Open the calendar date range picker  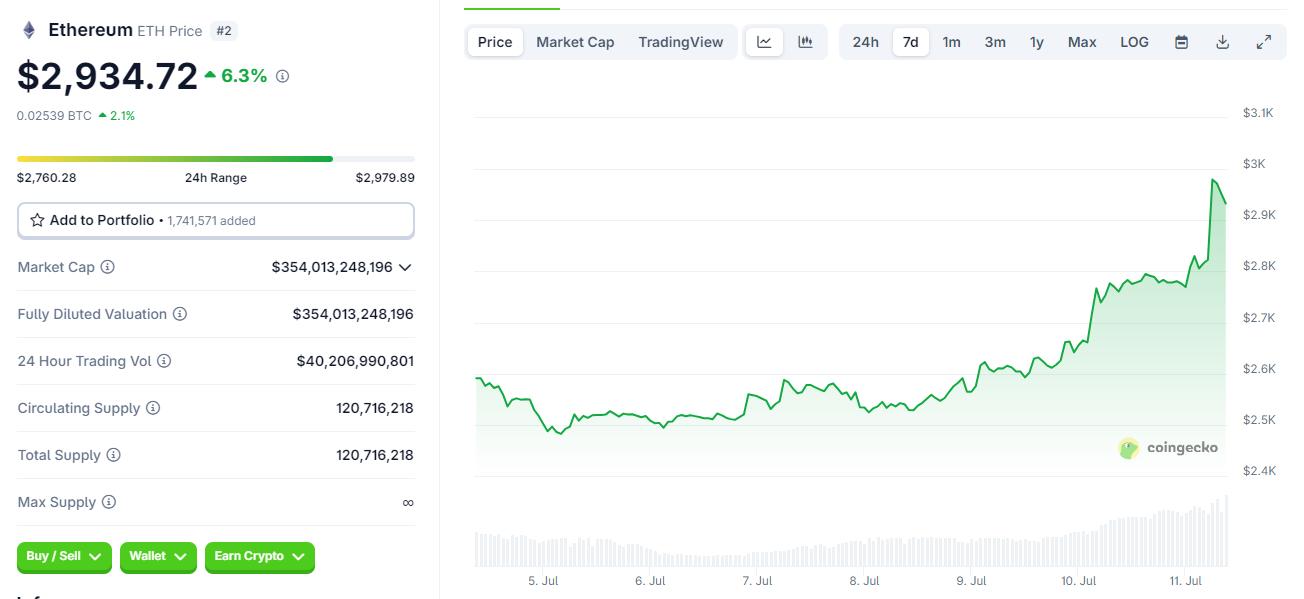click(1181, 42)
